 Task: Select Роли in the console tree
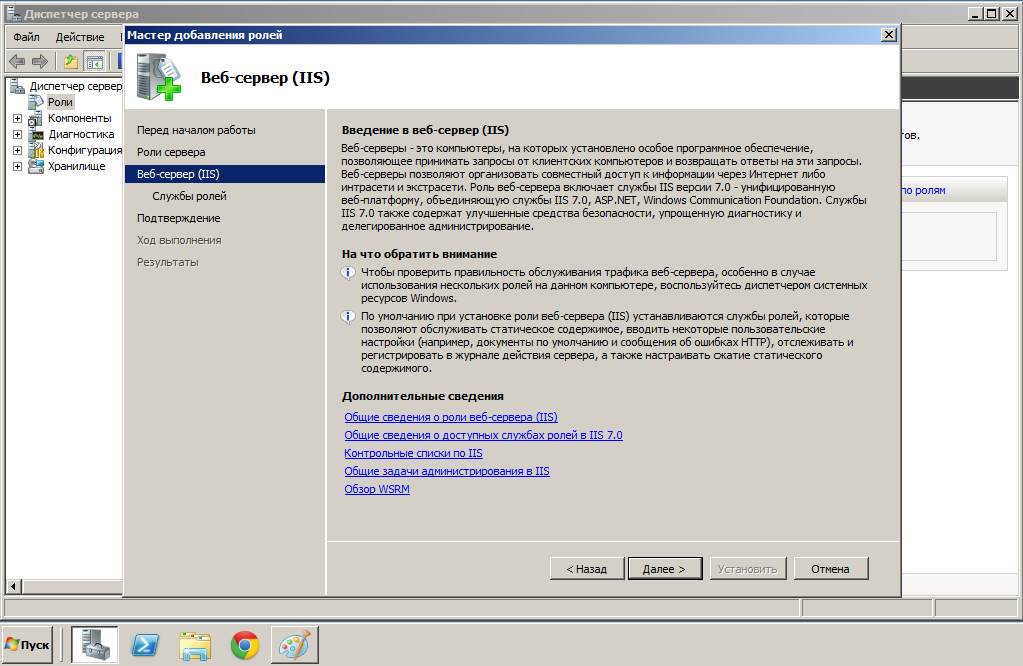click(60, 102)
